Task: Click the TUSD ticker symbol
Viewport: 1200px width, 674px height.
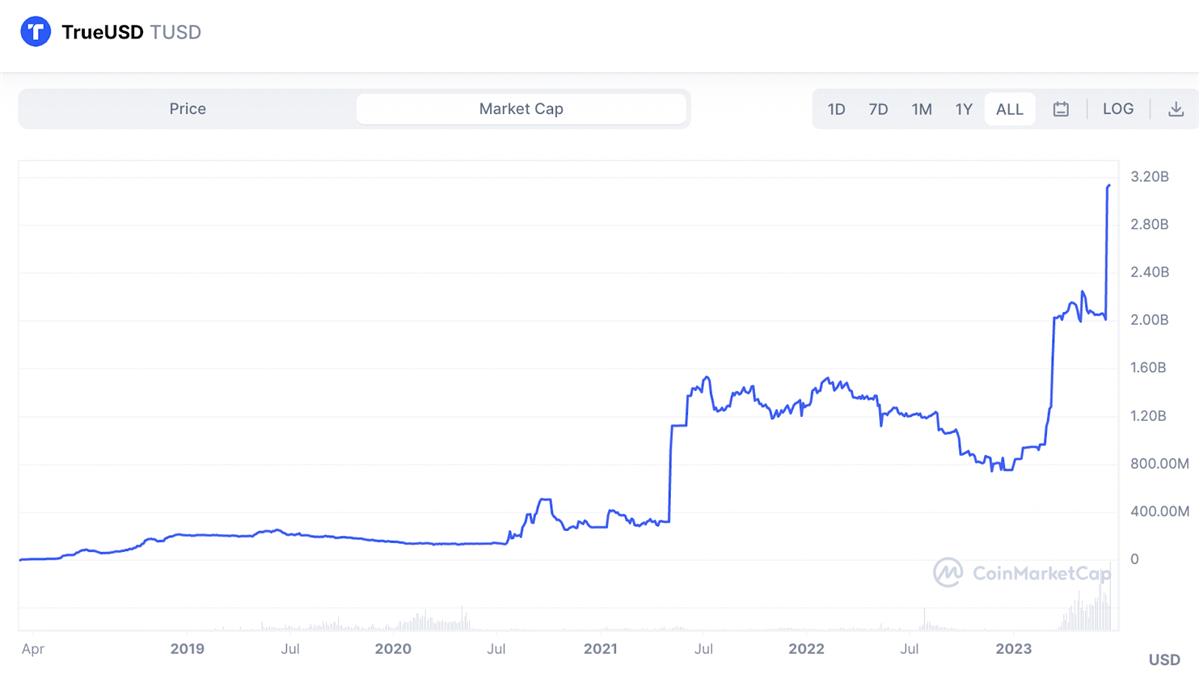Action: pyautogui.click(x=175, y=32)
